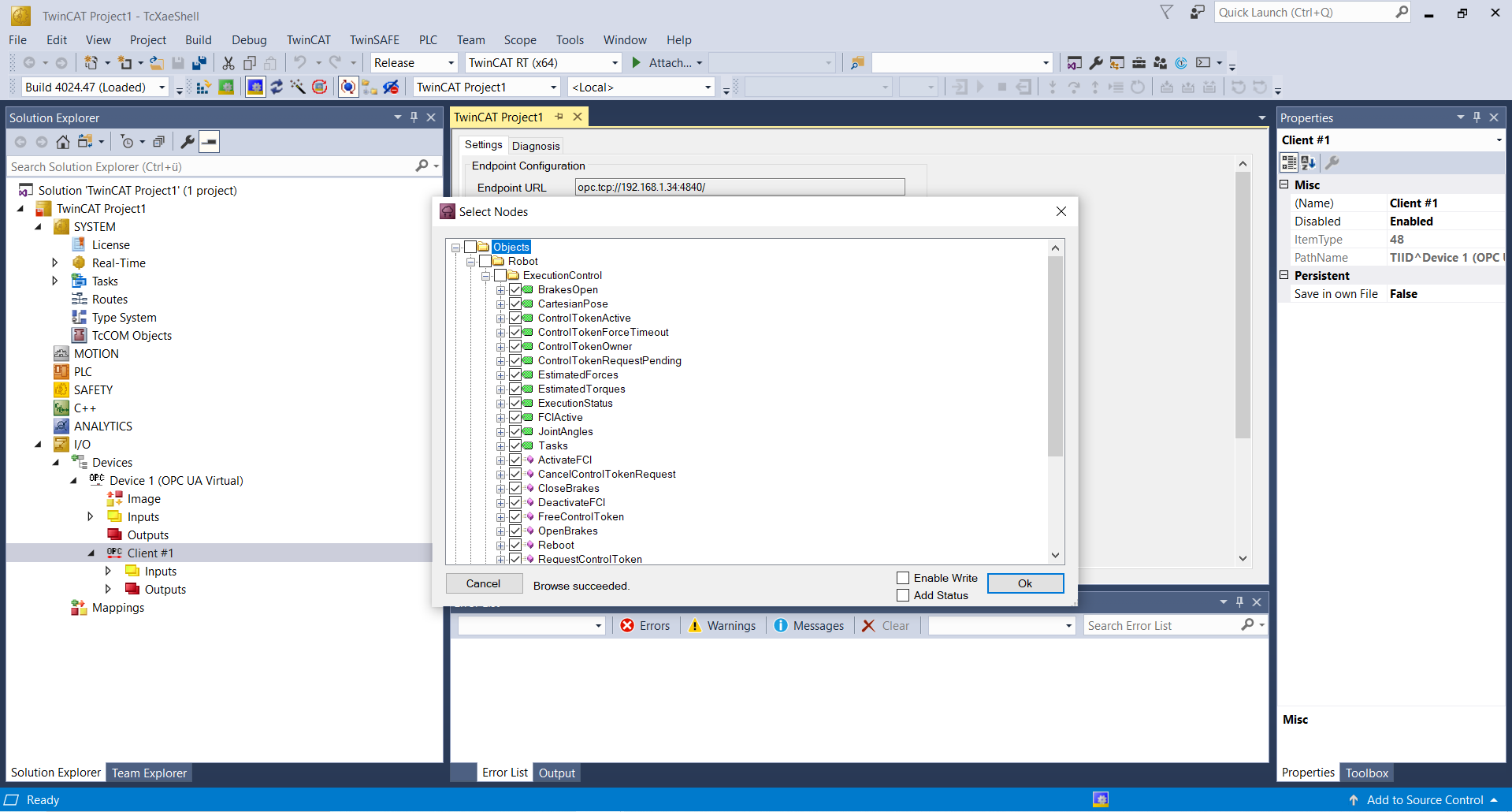Click the Save All toolbar icon
Viewport: 1512px width, 812px height.
(199, 63)
